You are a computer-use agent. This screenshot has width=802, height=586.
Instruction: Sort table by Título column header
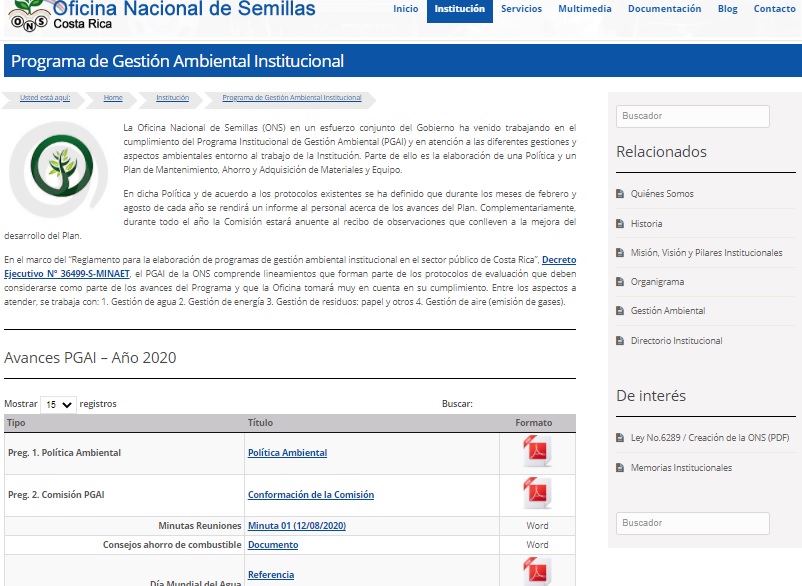(x=260, y=423)
